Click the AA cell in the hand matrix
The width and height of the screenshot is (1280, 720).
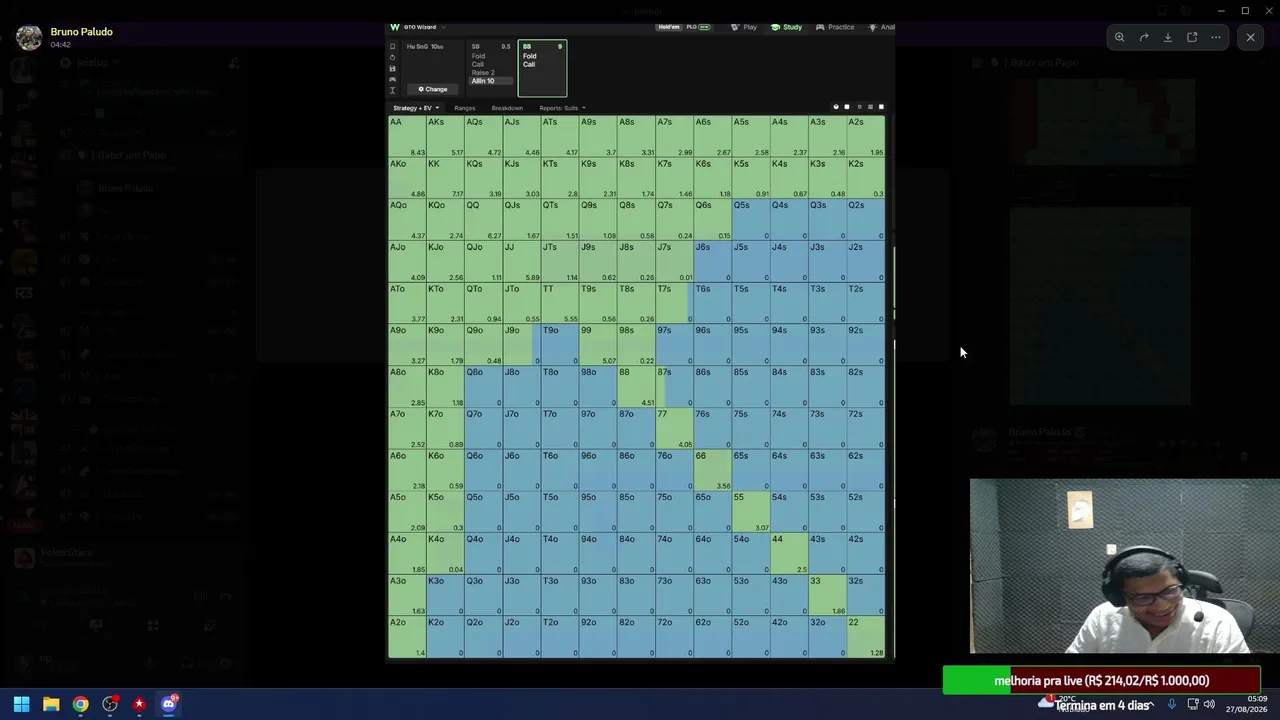click(407, 136)
